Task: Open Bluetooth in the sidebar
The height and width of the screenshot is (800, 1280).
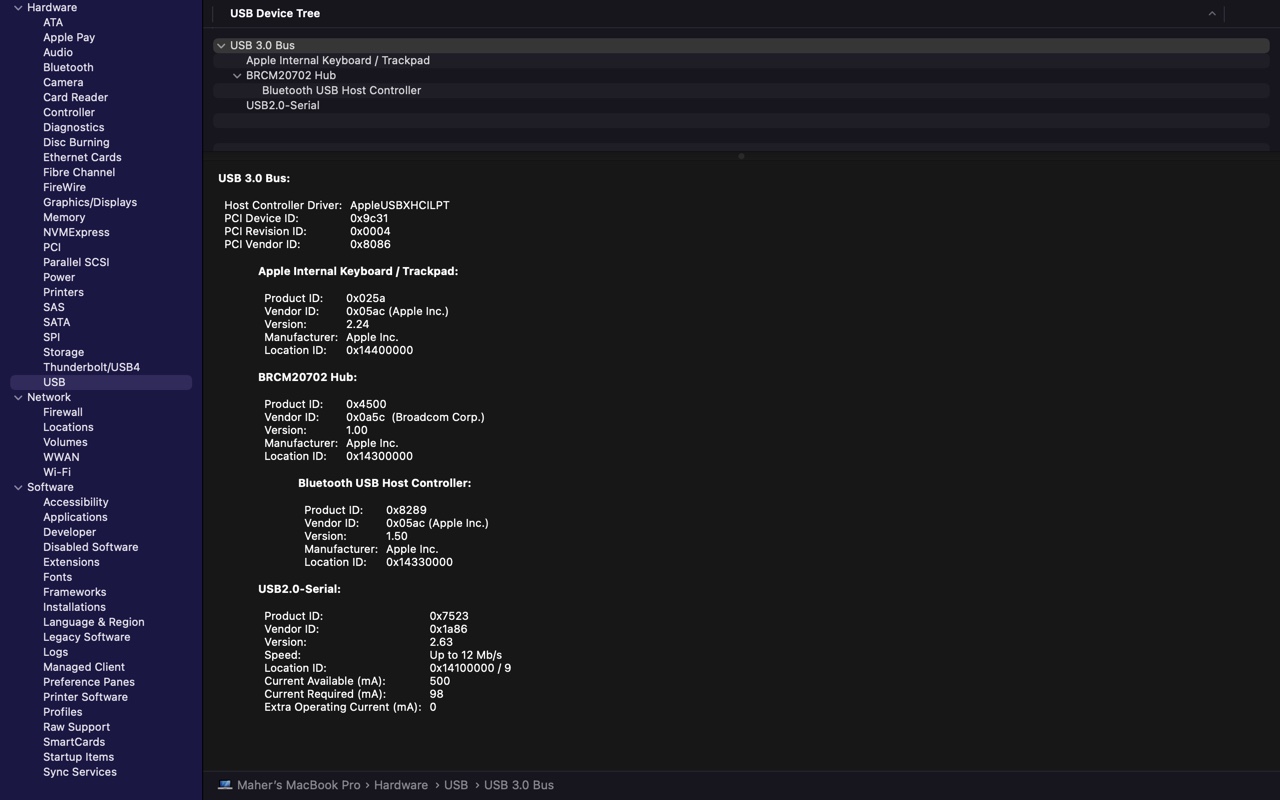Action: (68, 67)
